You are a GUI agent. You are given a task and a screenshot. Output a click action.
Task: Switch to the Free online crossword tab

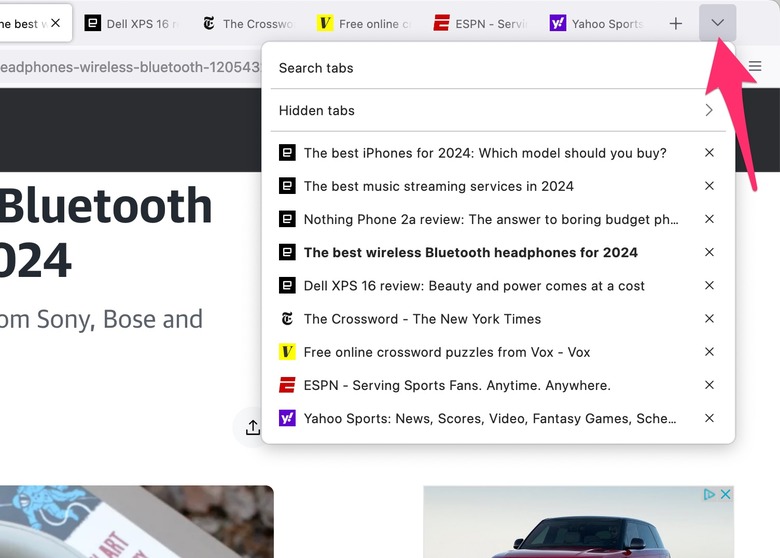click(365, 23)
